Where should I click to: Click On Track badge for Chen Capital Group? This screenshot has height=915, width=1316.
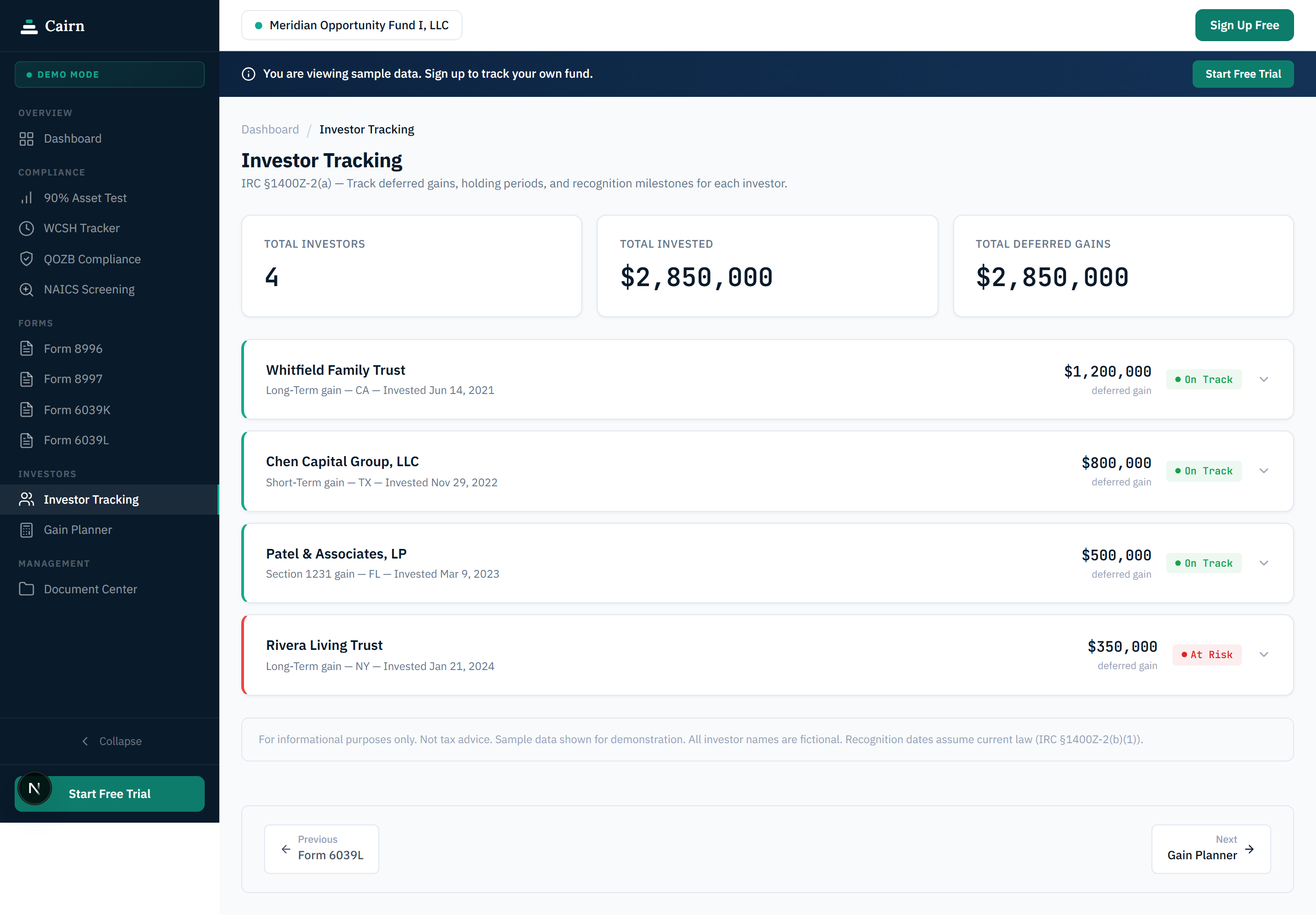1204,471
